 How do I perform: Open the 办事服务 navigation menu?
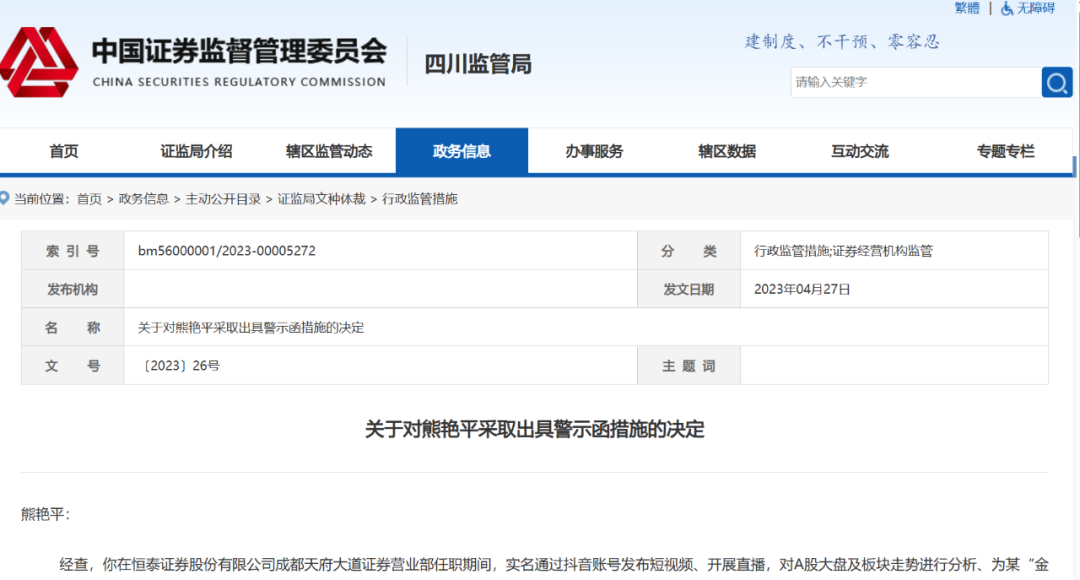596,150
